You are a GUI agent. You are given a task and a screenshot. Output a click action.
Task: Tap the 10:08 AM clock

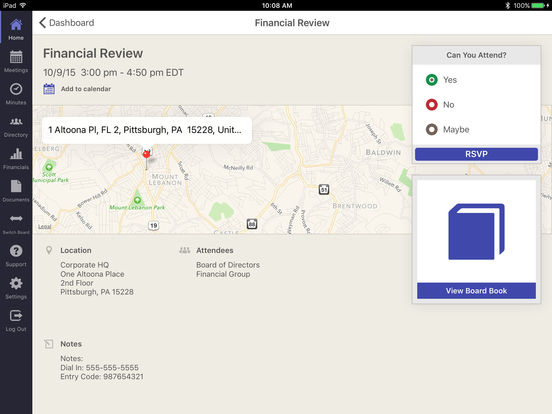277,5
